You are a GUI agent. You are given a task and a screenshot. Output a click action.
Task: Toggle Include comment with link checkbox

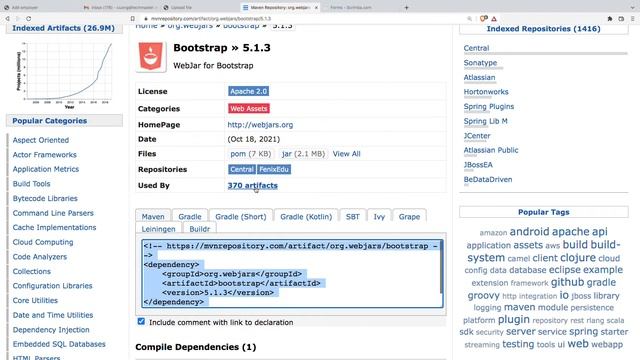click(x=141, y=322)
